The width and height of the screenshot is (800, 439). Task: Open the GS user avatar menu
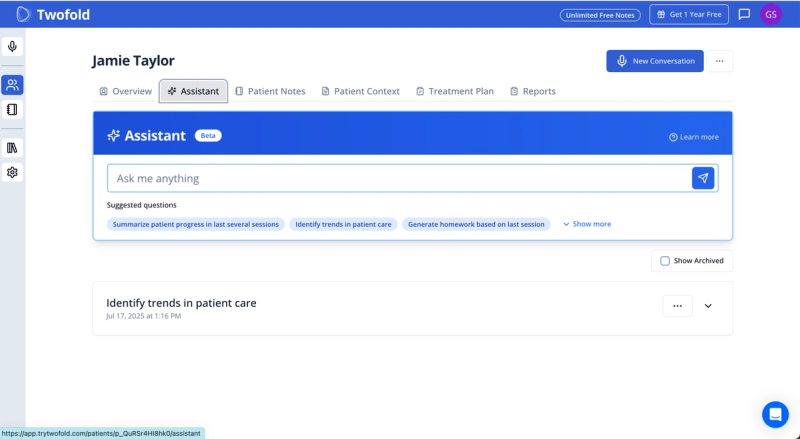(770, 14)
